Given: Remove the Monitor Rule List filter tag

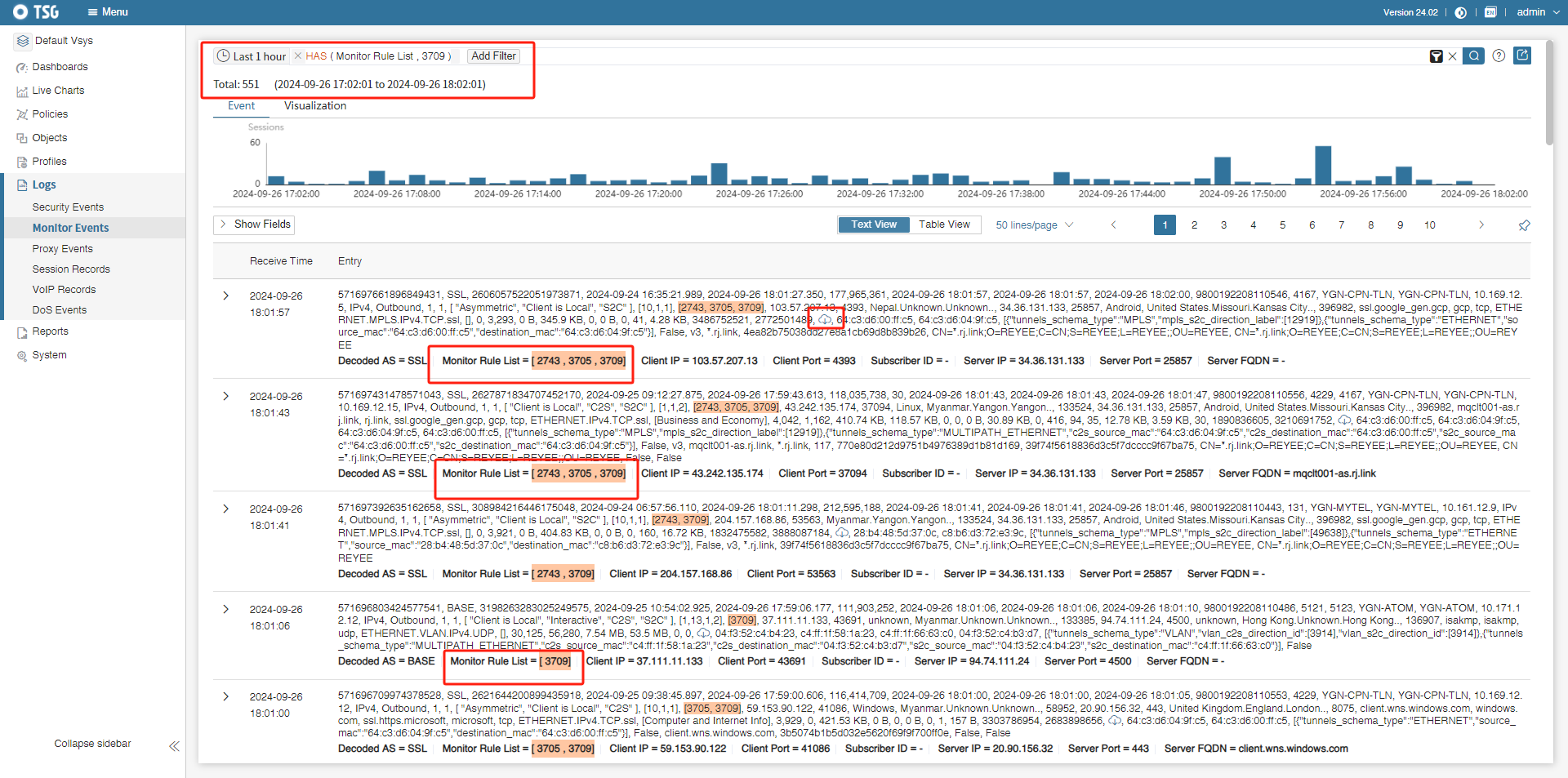Looking at the screenshot, I should coord(298,56).
